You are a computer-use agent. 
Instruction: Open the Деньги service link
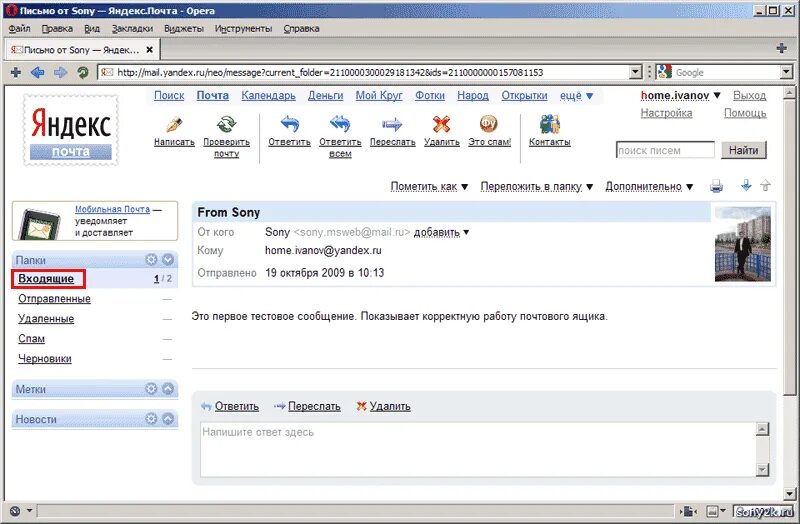326,95
